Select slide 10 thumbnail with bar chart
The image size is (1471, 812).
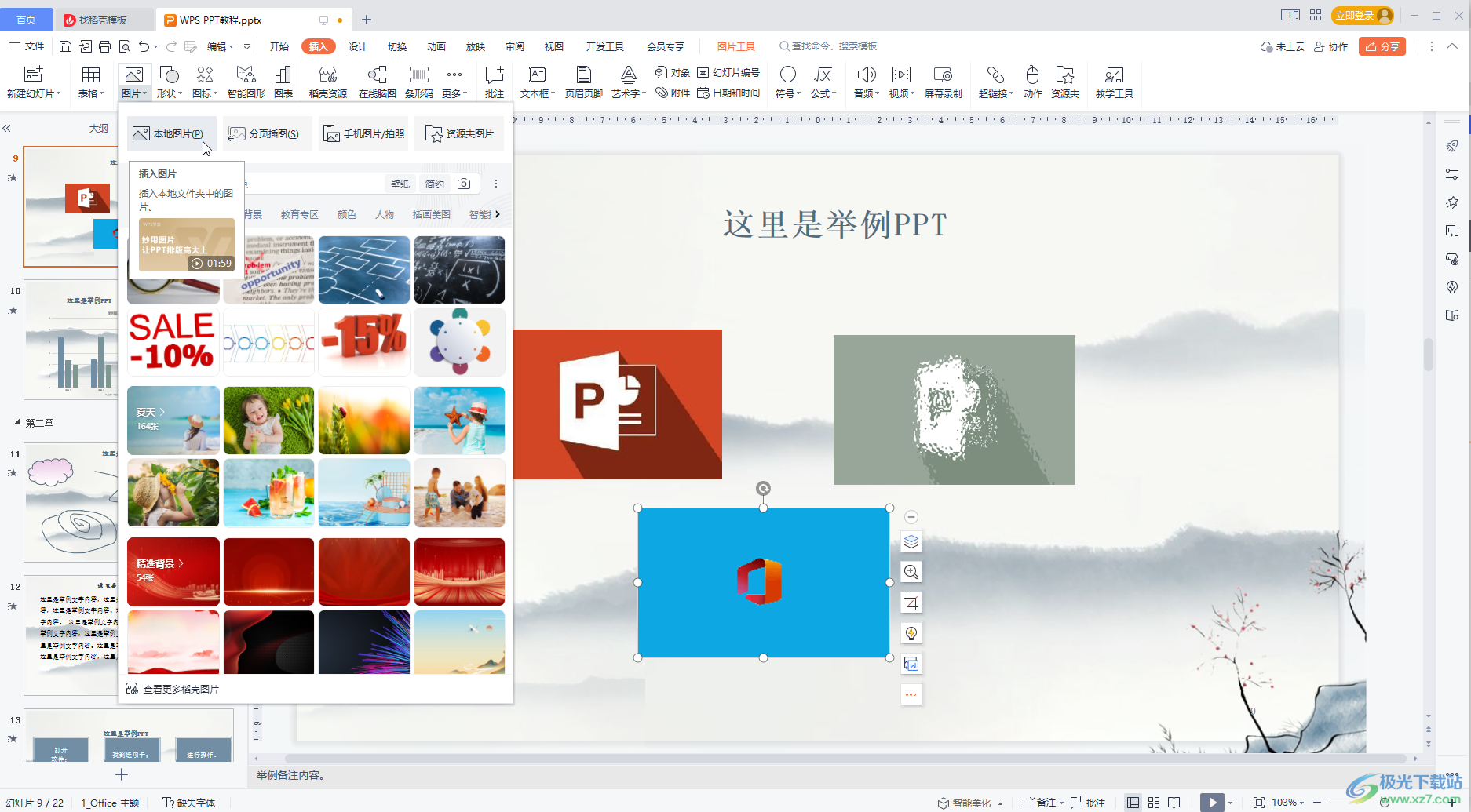pyautogui.click(x=71, y=340)
